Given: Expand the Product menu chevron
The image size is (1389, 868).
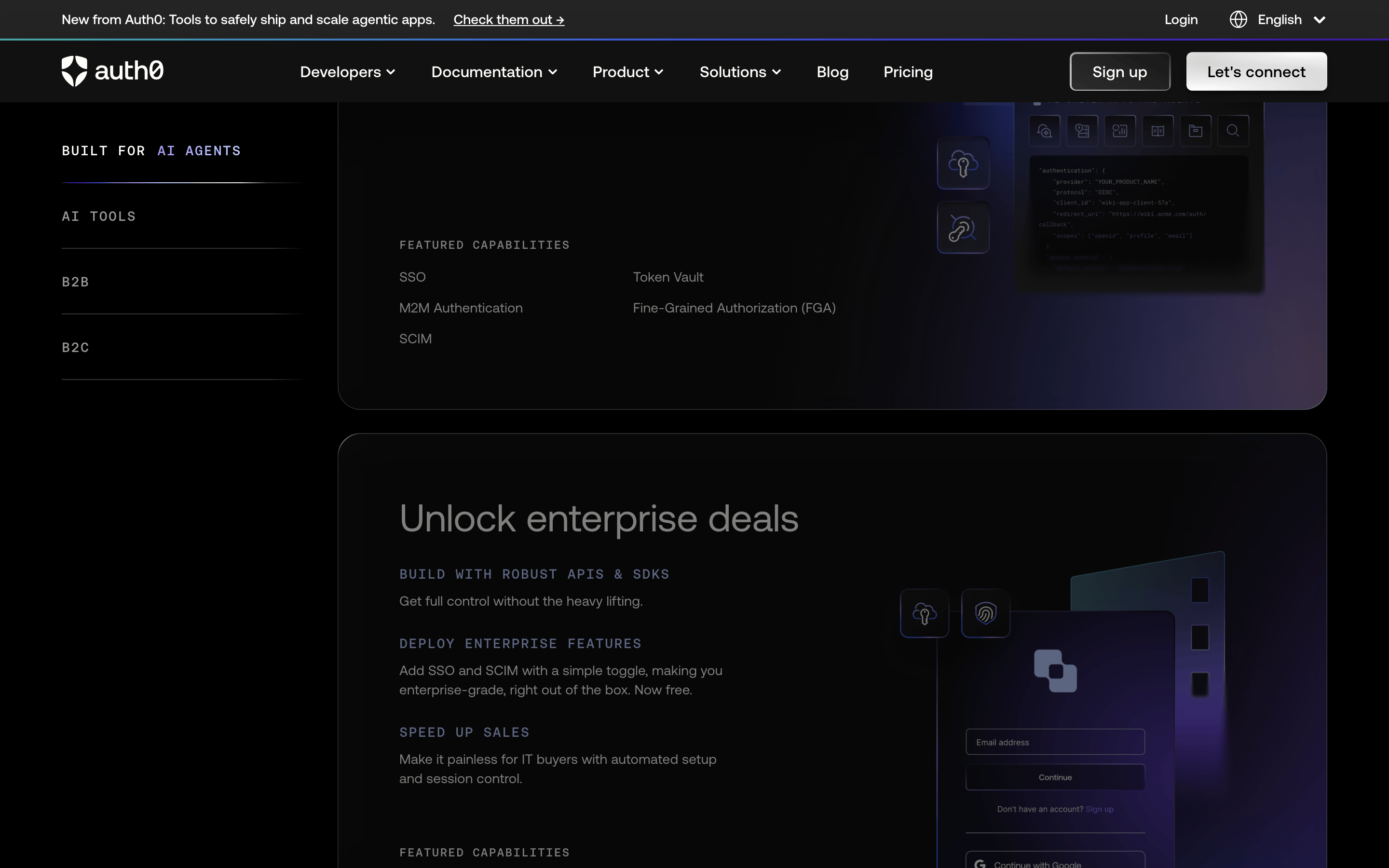Looking at the screenshot, I should coord(659,72).
